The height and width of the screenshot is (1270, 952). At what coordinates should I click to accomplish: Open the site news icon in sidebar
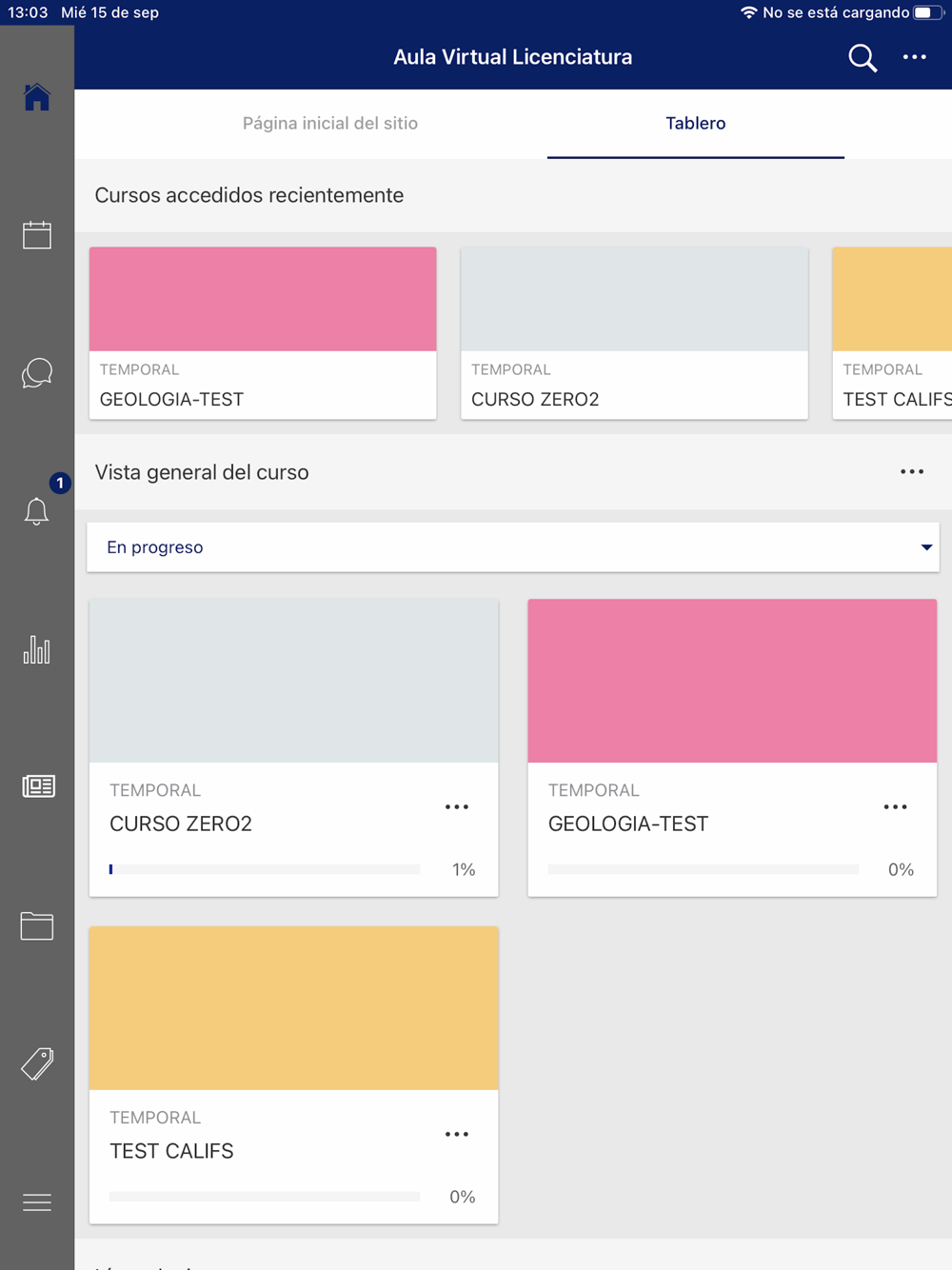38,786
